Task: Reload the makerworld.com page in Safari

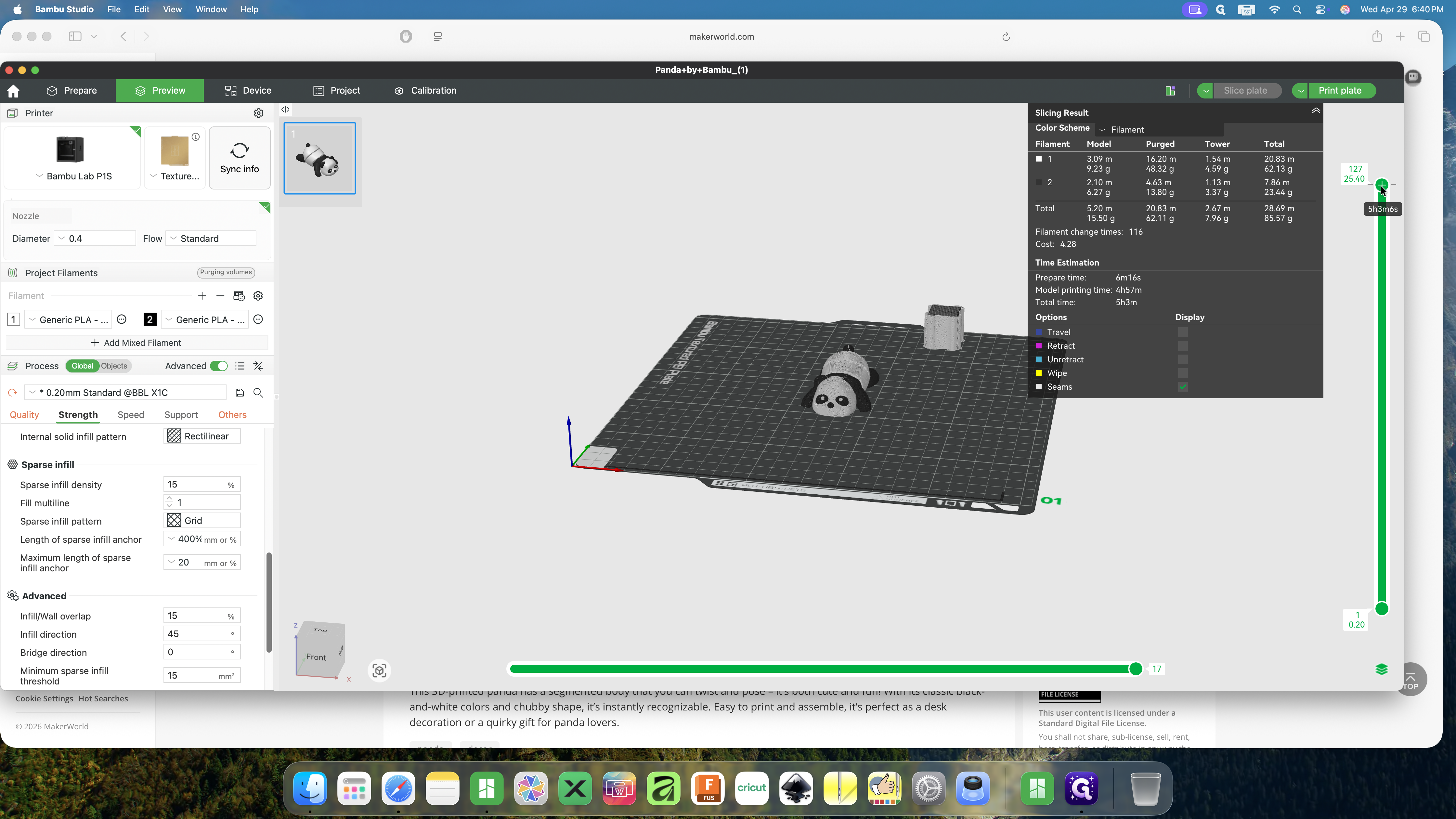Action: point(1006,37)
